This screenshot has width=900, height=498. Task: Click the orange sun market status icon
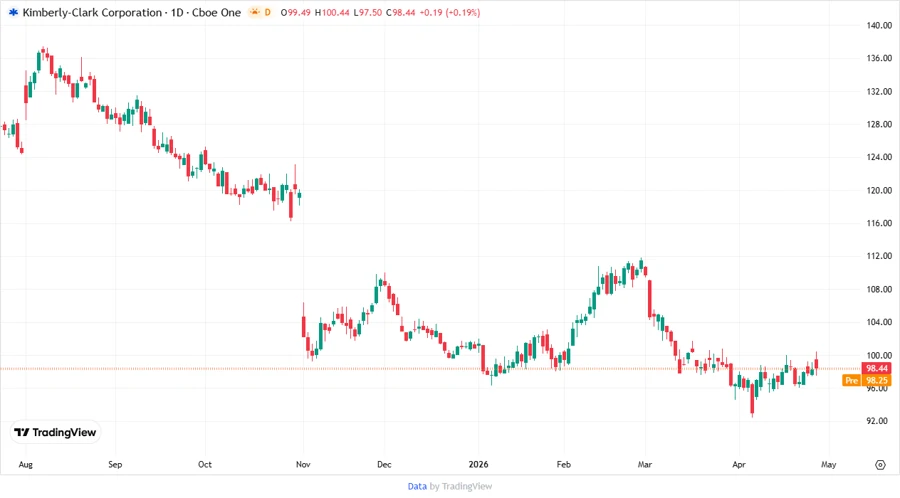point(253,12)
